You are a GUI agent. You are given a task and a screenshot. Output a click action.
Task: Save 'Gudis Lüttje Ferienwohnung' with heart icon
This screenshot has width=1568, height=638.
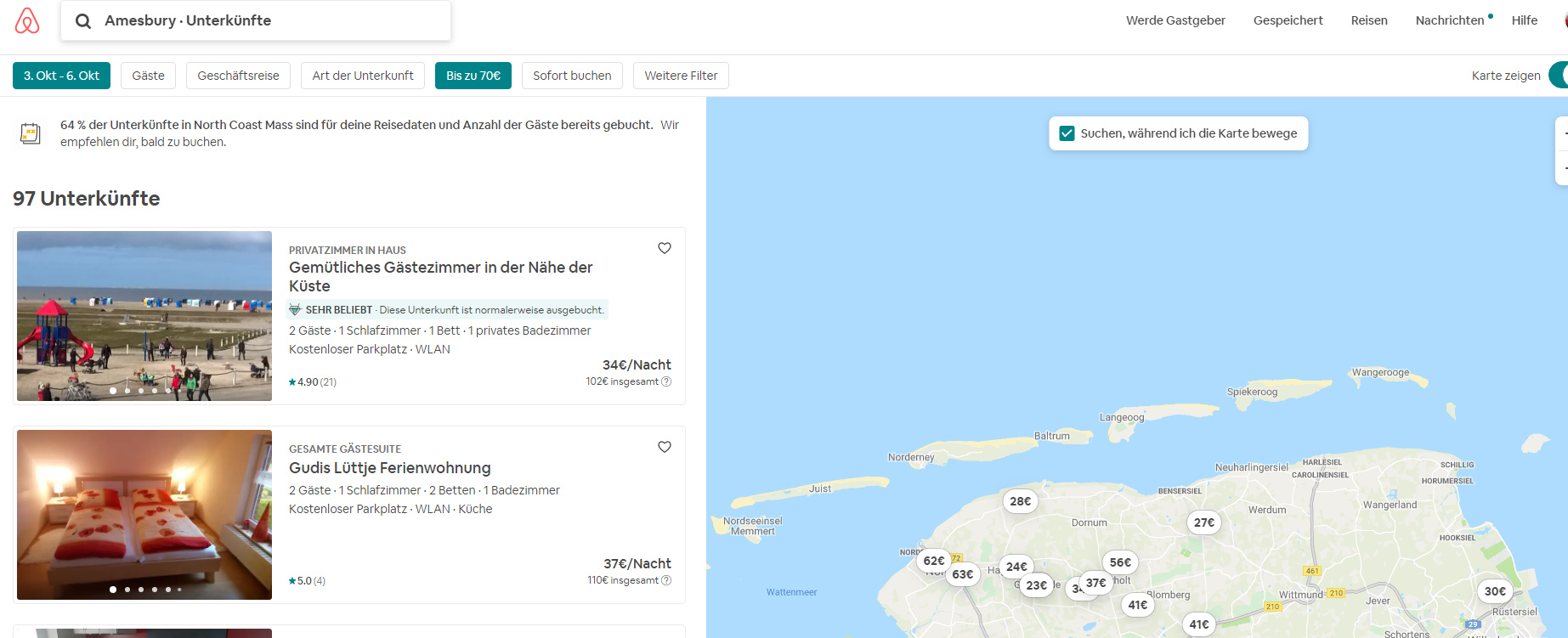click(x=665, y=447)
